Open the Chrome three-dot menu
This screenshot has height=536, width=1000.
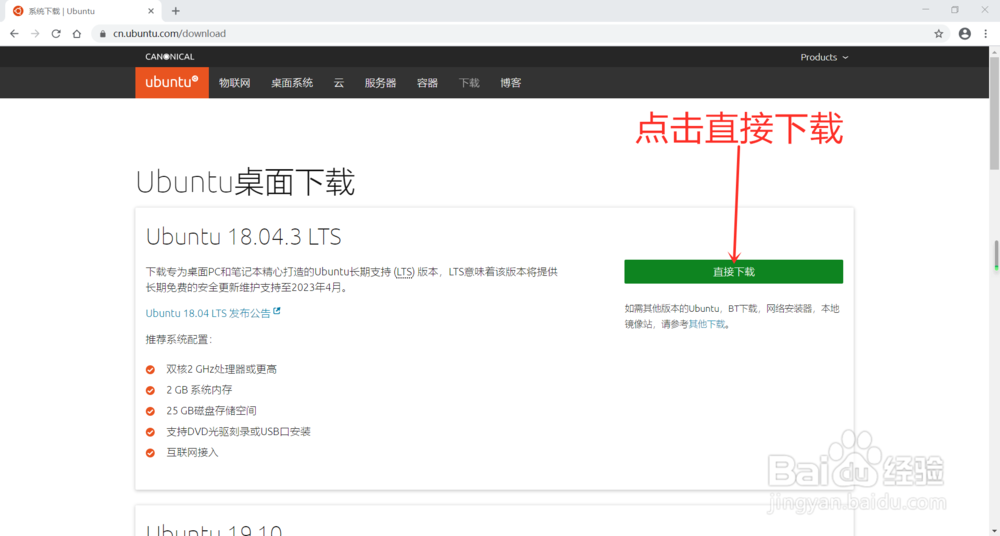(986, 34)
